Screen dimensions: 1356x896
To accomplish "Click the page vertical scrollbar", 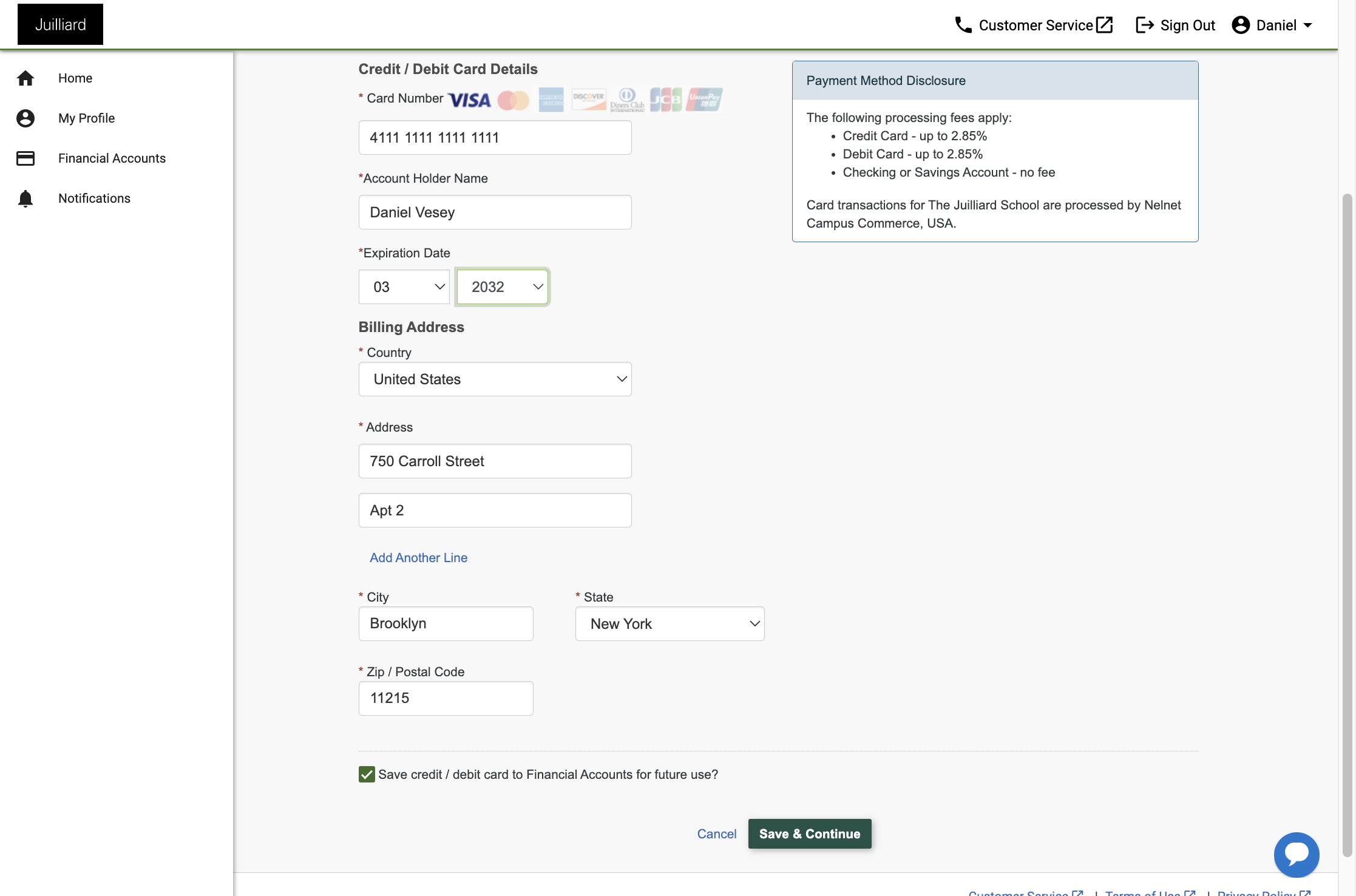I will pos(1348,525).
